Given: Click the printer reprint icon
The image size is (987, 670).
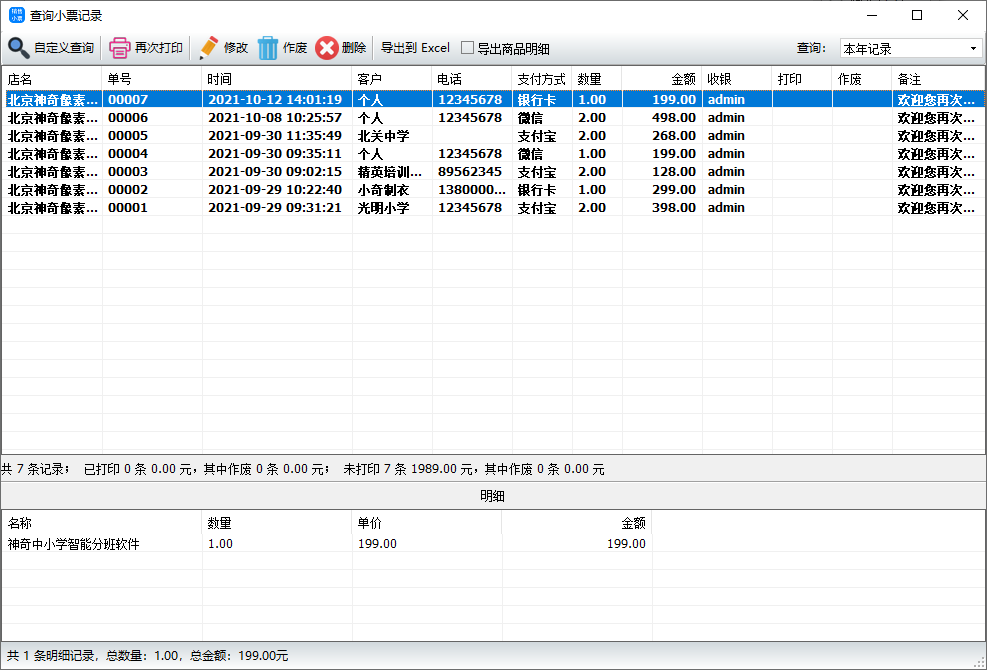Looking at the screenshot, I should coord(119,48).
